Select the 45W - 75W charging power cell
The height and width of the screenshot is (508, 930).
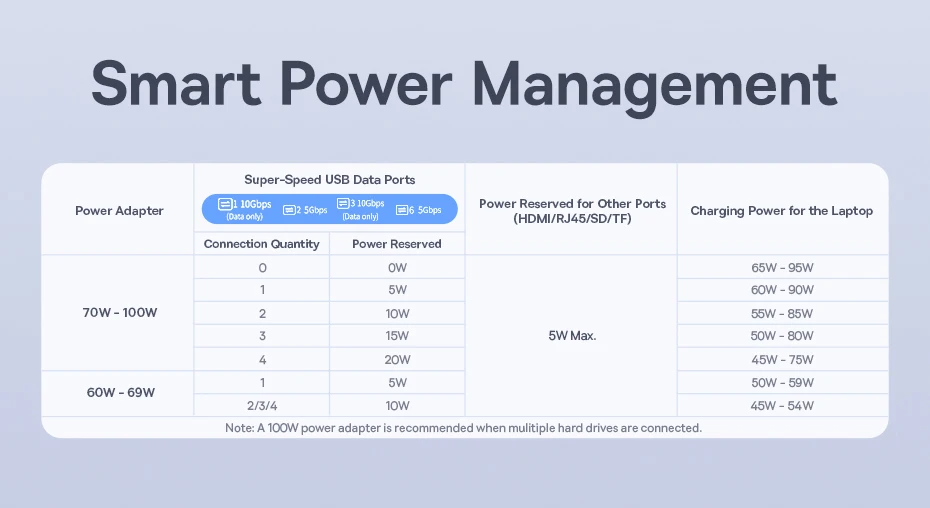[782, 360]
